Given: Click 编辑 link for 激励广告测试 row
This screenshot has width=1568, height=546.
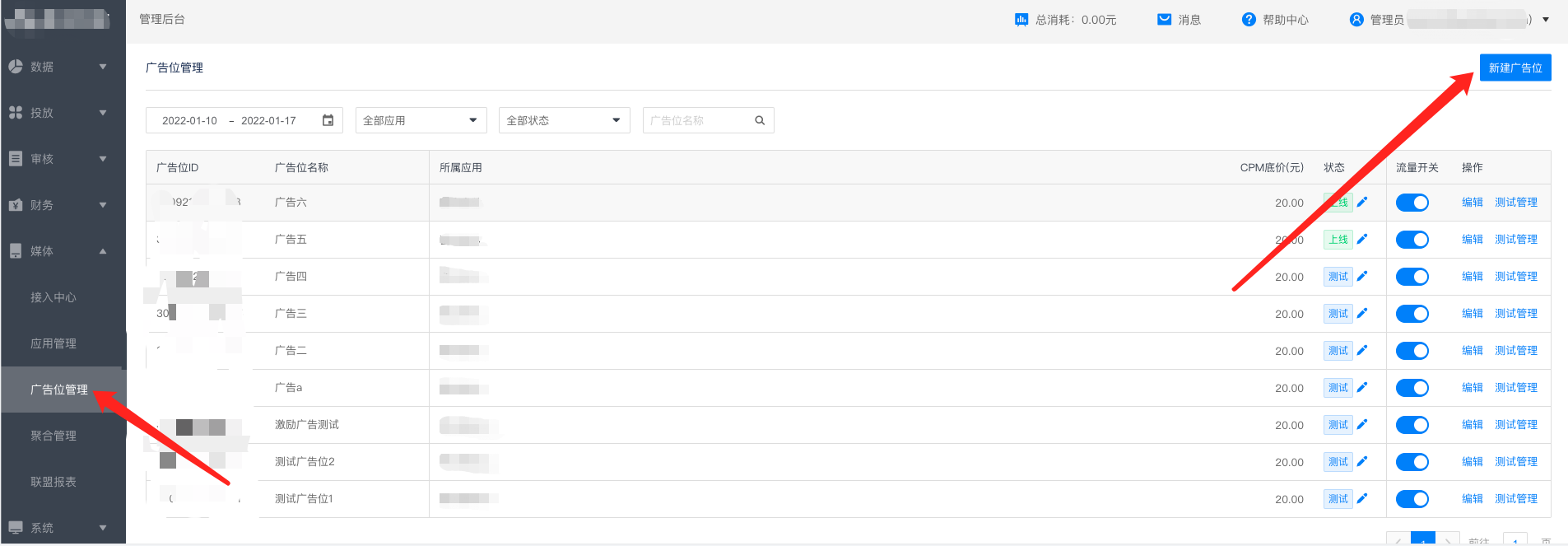Looking at the screenshot, I should tap(1472, 424).
